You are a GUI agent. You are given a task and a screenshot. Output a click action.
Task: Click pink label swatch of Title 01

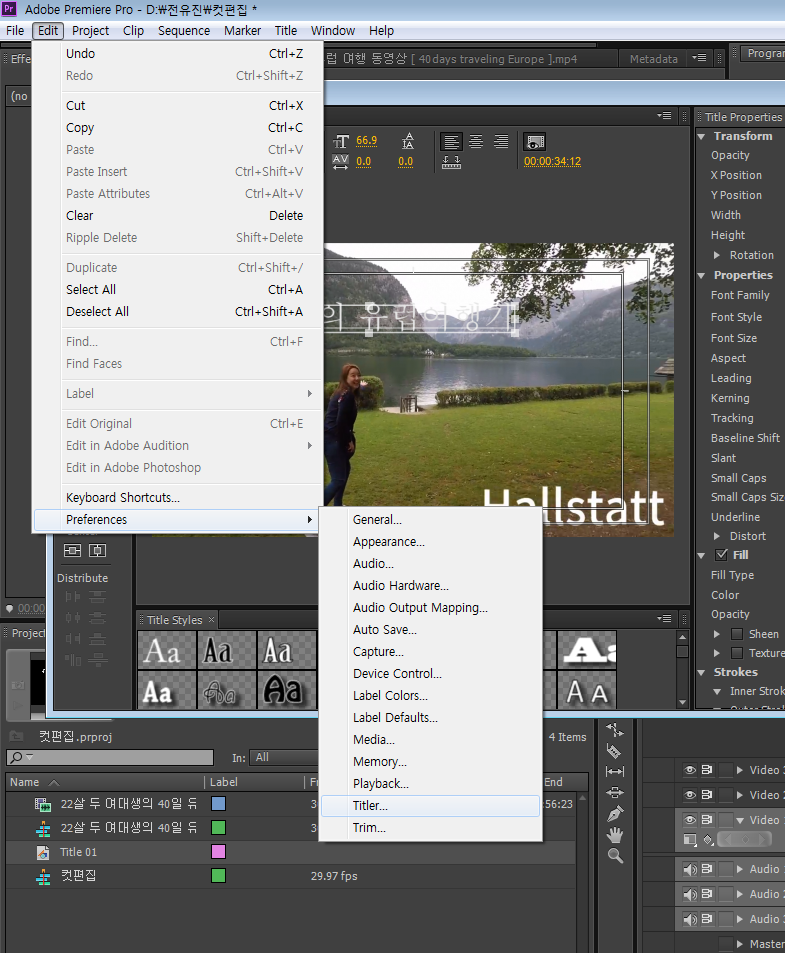(218, 852)
